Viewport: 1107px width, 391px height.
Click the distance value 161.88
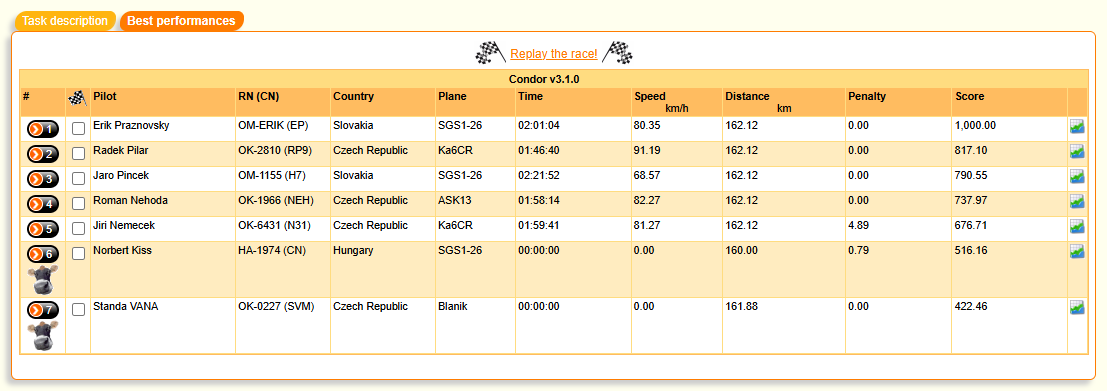pos(741,306)
